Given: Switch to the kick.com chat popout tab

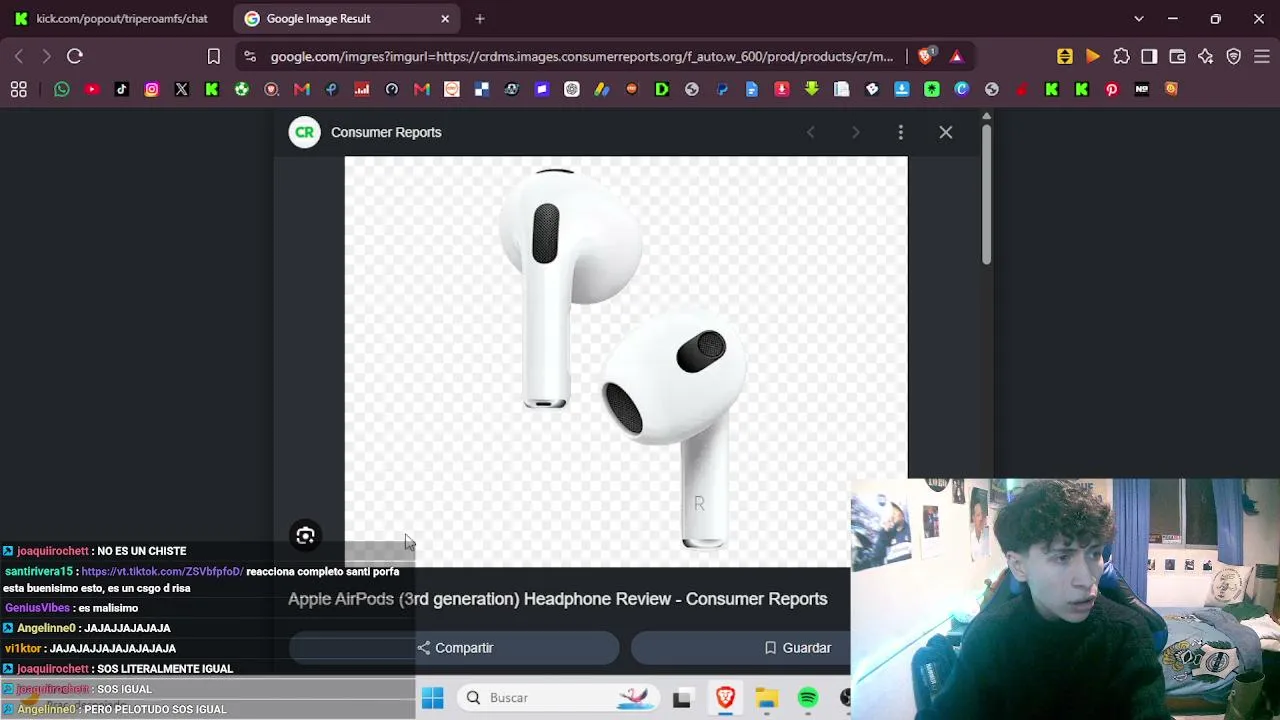Looking at the screenshot, I should coord(117,18).
